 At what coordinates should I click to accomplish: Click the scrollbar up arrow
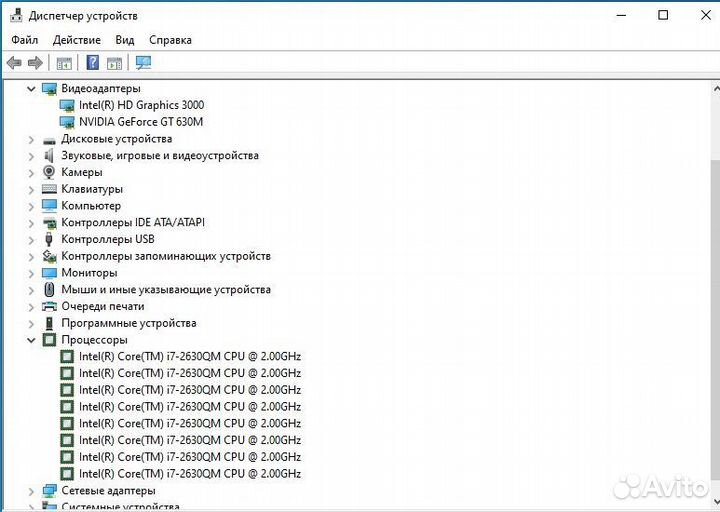pos(715,89)
